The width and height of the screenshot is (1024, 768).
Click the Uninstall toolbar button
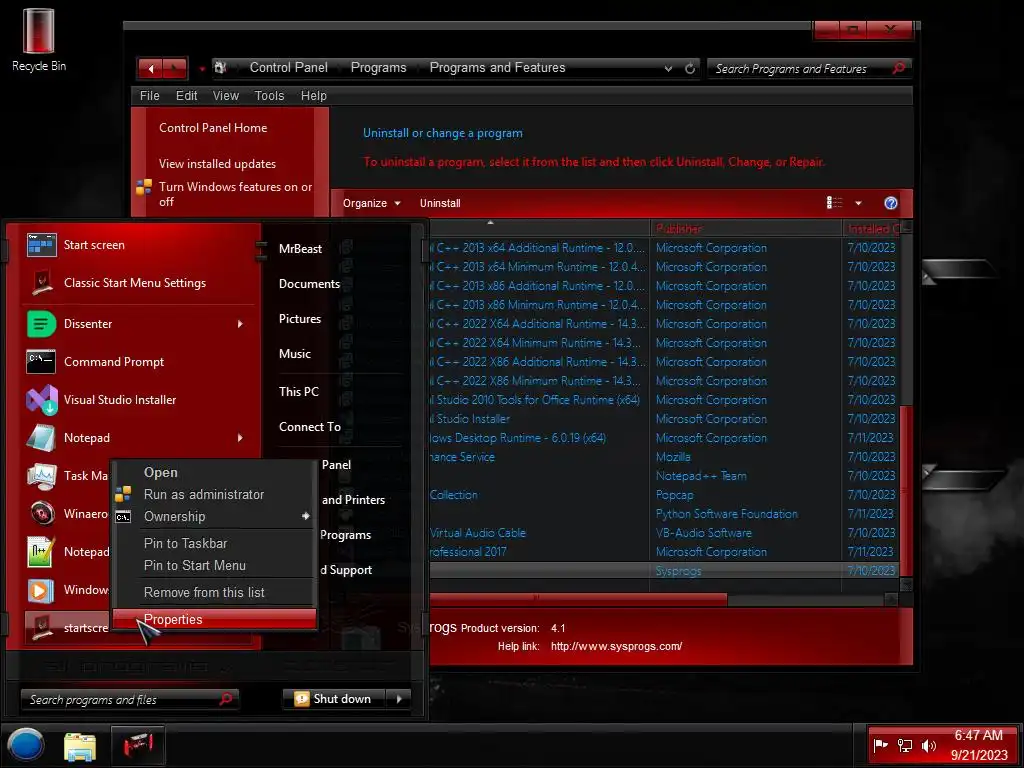pos(440,203)
